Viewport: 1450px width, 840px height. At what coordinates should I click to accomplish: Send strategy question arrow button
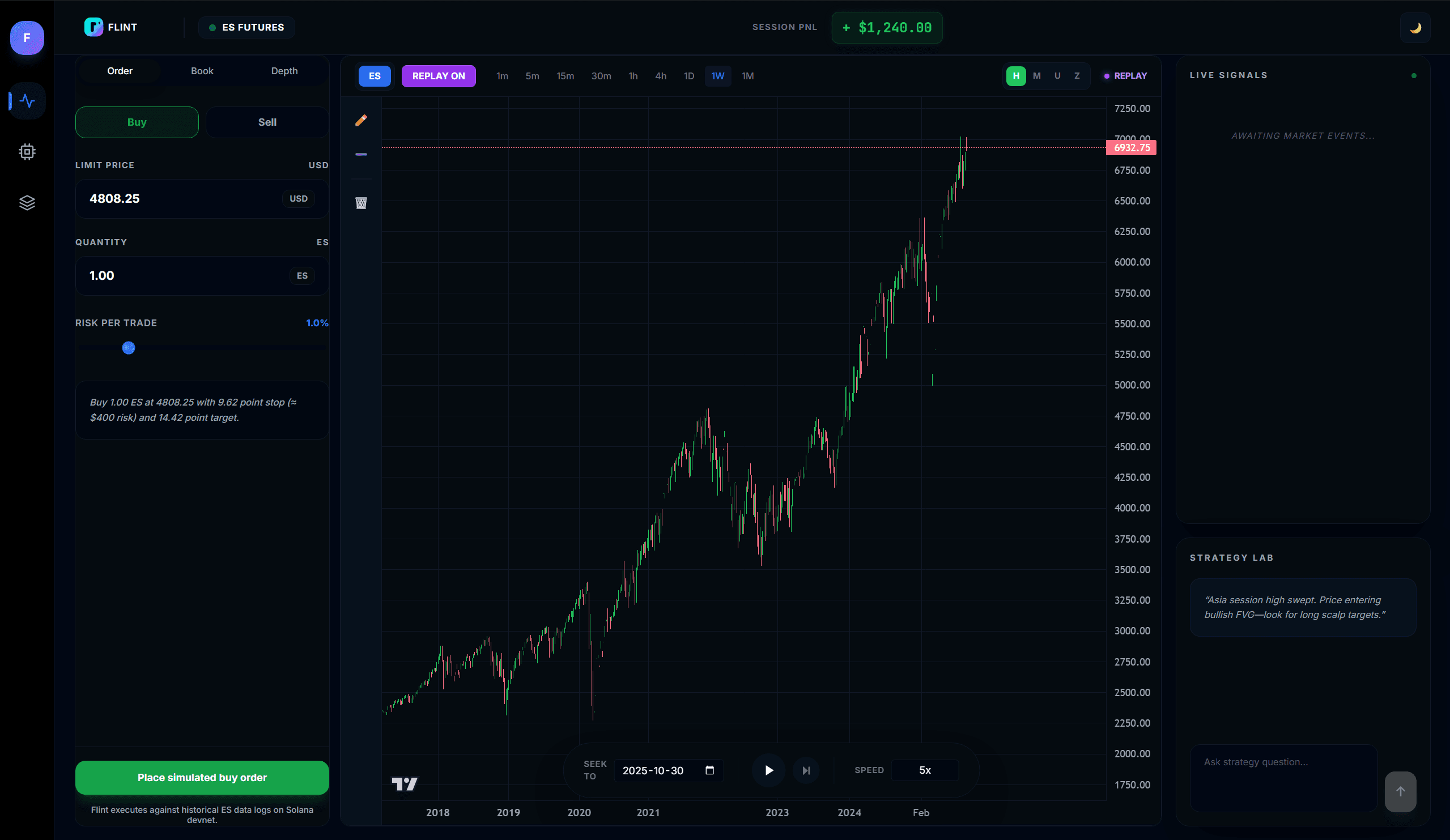tap(1400, 792)
